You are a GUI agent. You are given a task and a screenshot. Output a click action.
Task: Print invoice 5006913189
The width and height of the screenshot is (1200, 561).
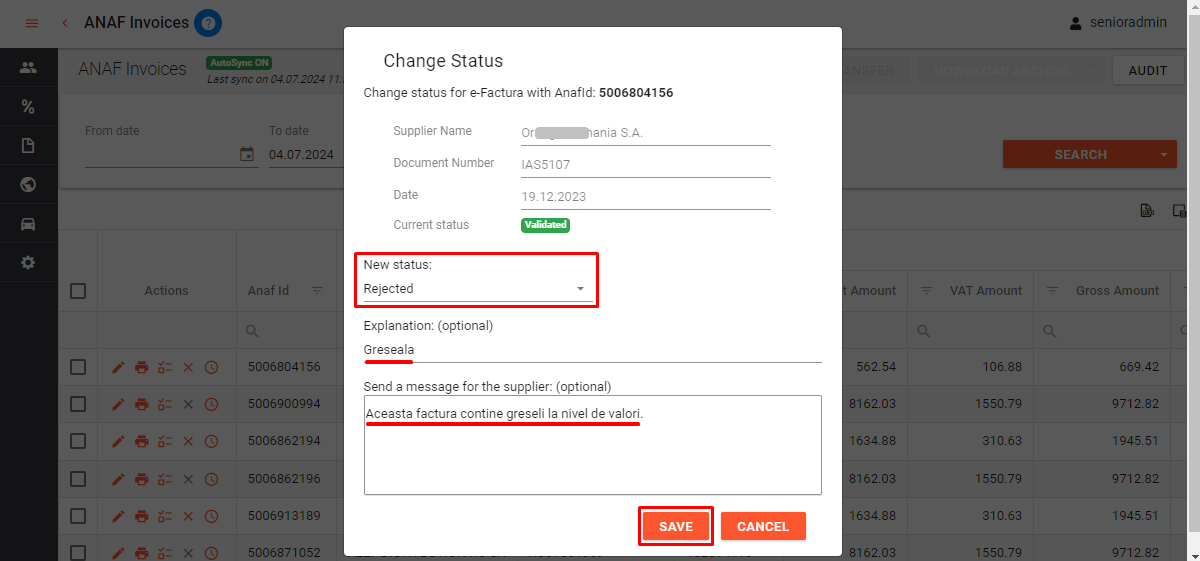pos(142,516)
